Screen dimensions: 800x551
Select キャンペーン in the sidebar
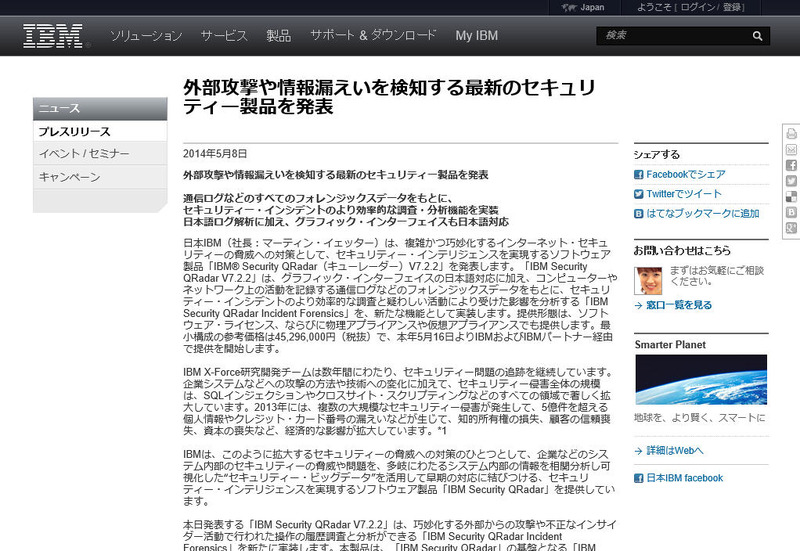(x=69, y=177)
